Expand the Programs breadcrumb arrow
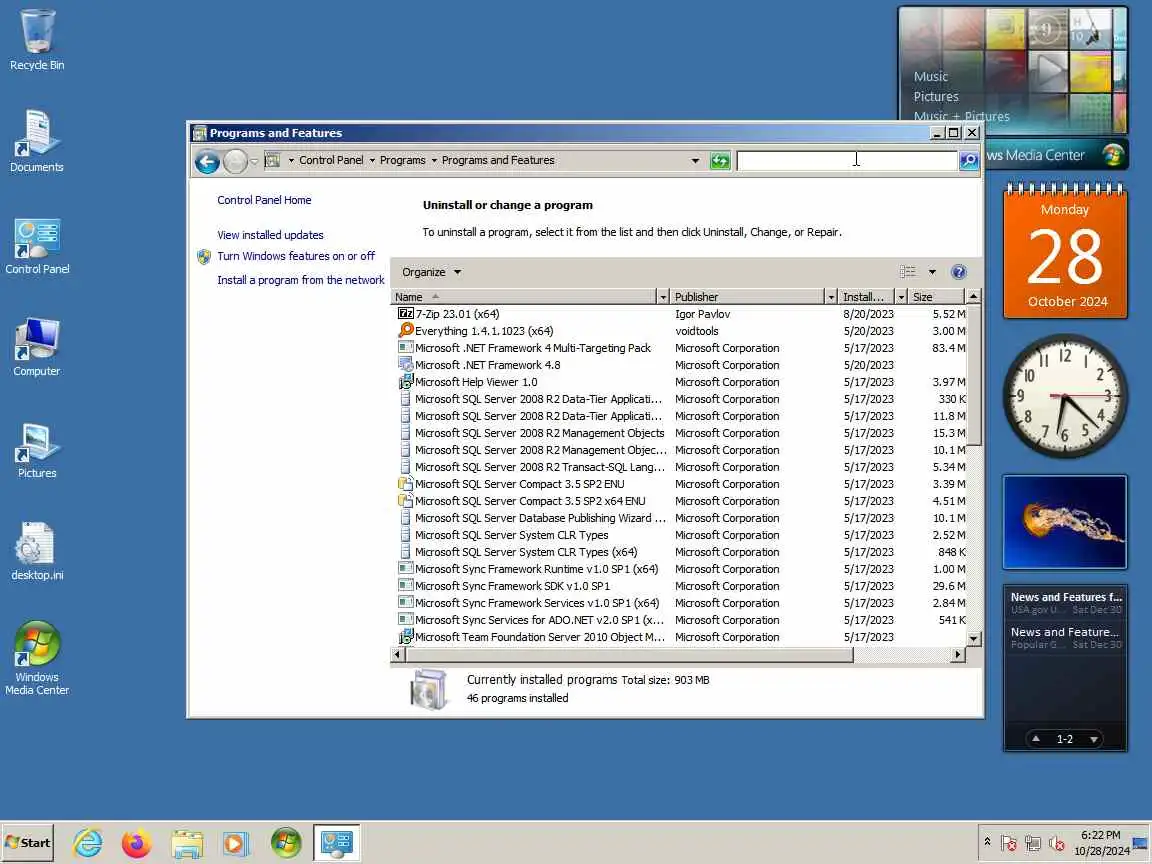The image size is (1152, 864). (434, 160)
